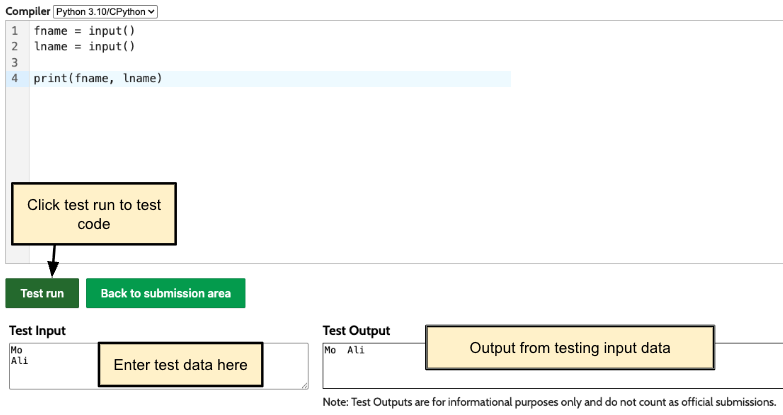The height and width of the screenshot is (415, 783).
Task: Click the resize grip of Test Input box
Action: (303, 383)
